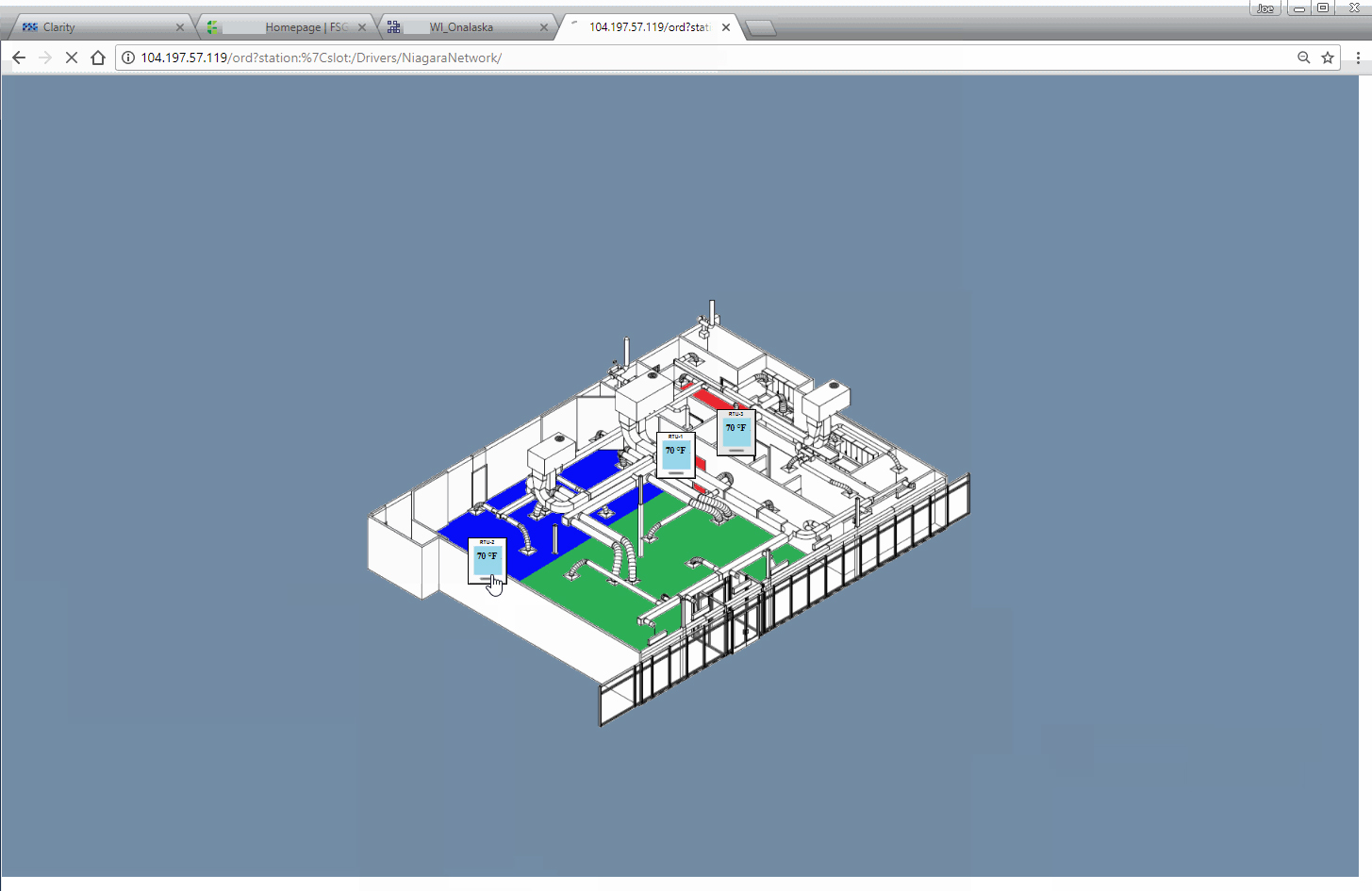Stop the page from loading
1372x891 pixels.
click(72, 58)
